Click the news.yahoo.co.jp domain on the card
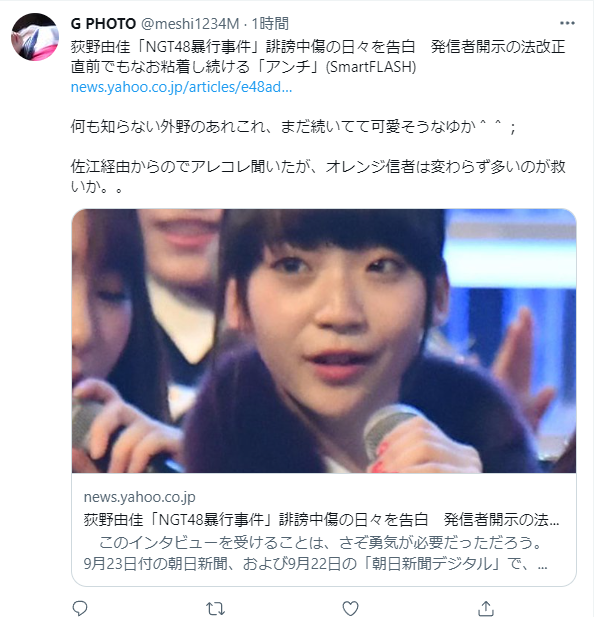The height and width of the screenshot is (617, 602). 139,497
